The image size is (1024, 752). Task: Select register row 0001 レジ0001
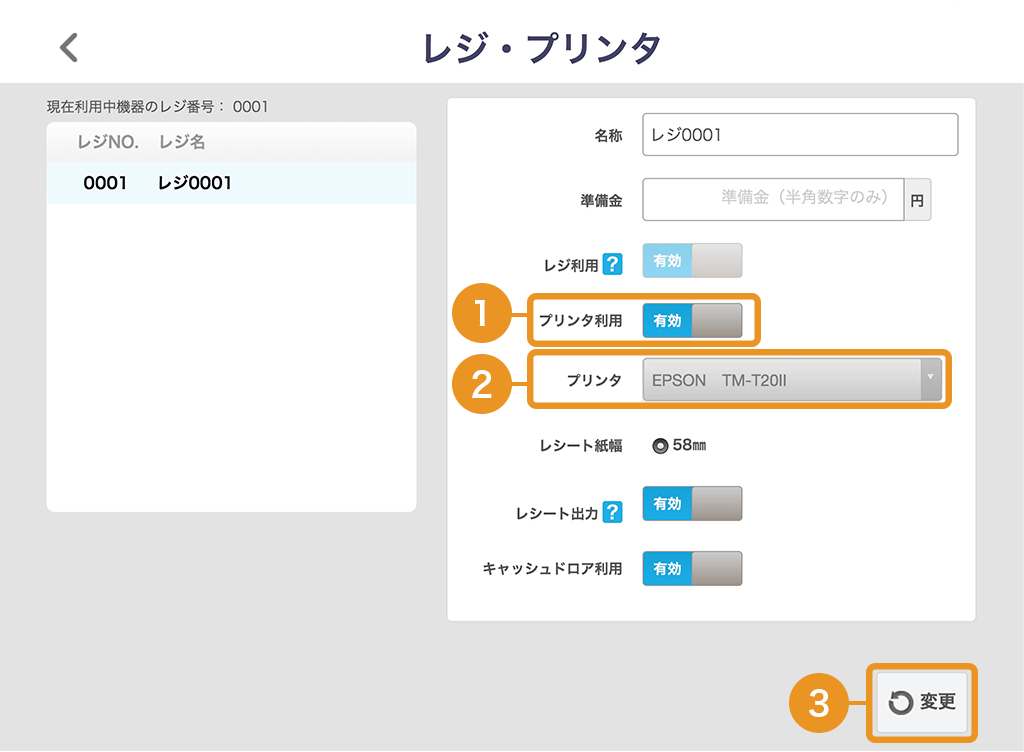pyautogui.click(x=231, y=183)
